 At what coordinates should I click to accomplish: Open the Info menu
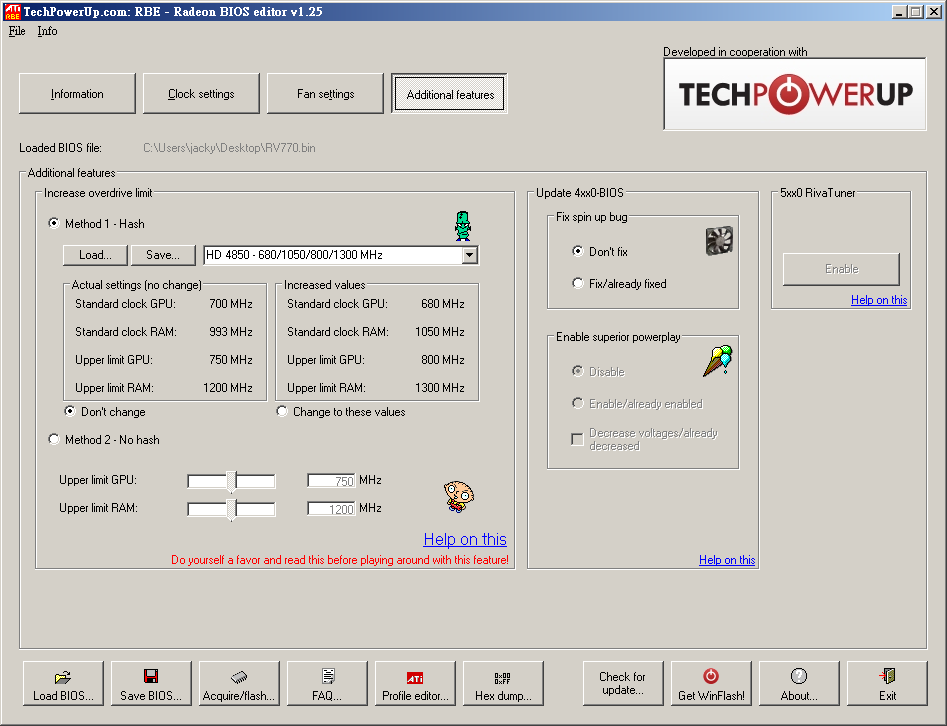point(47,31)
